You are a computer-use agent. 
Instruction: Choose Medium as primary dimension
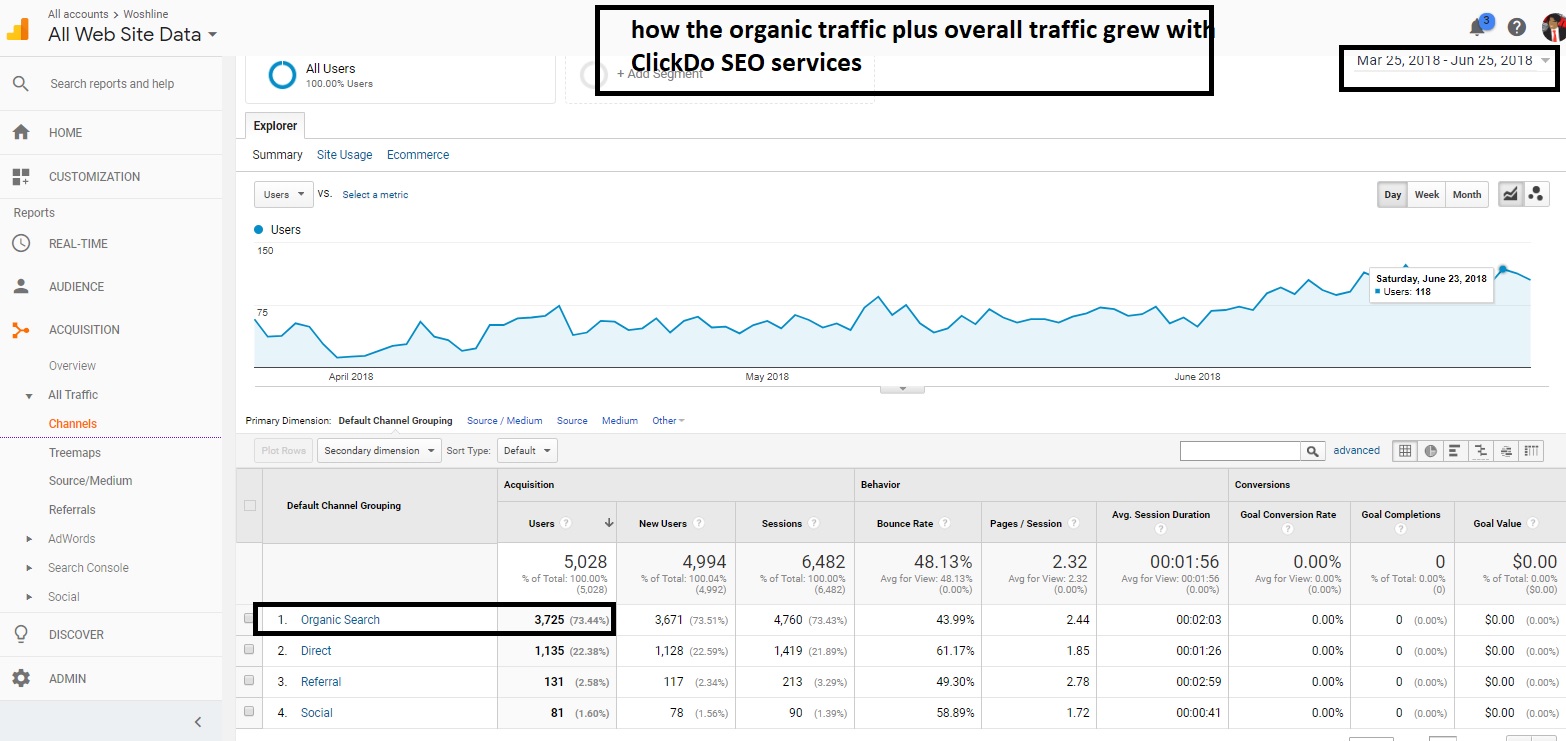tap(620, 421)
